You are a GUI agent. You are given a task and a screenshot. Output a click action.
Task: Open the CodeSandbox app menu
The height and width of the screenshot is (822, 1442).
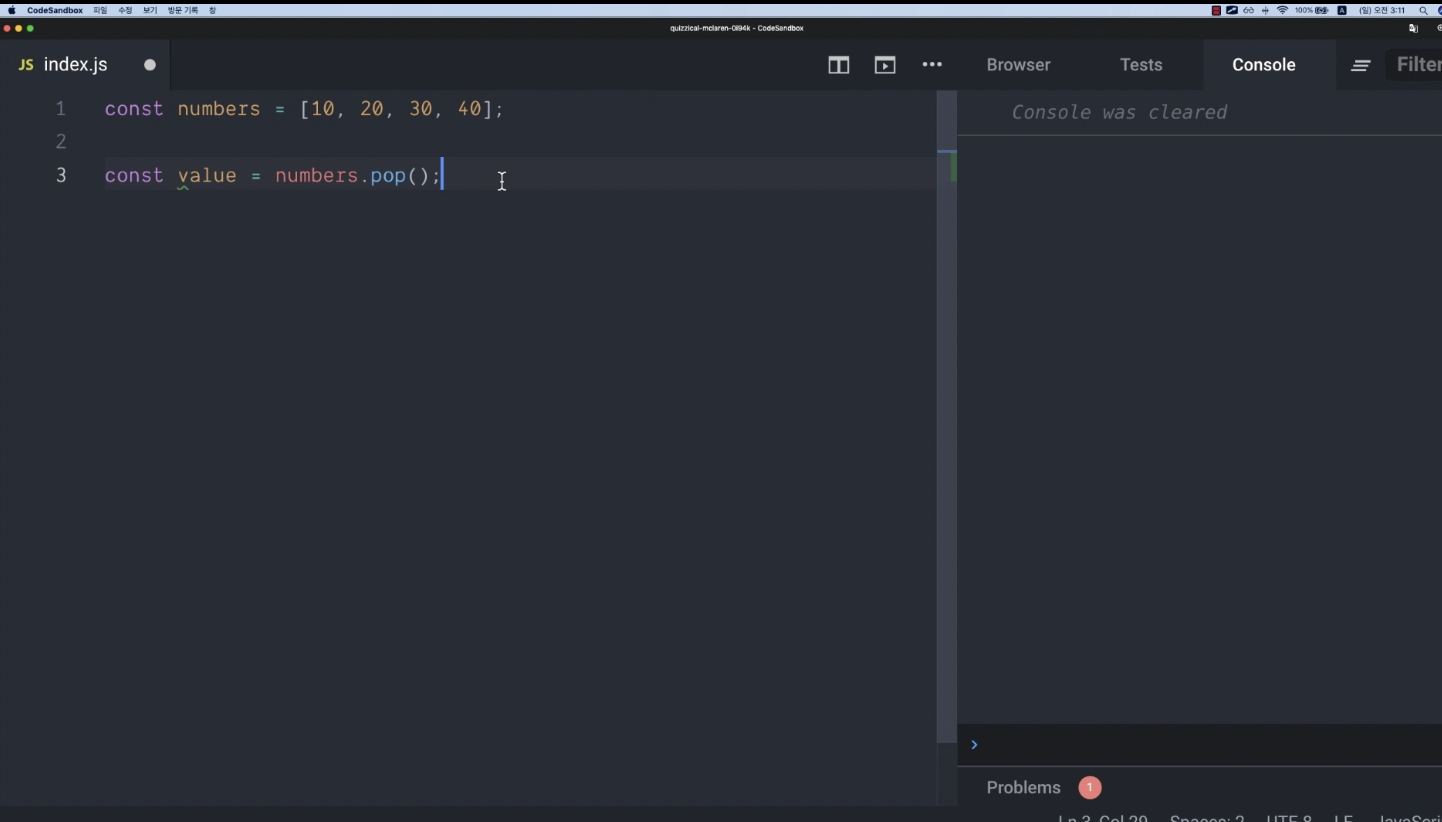(55, 10)
